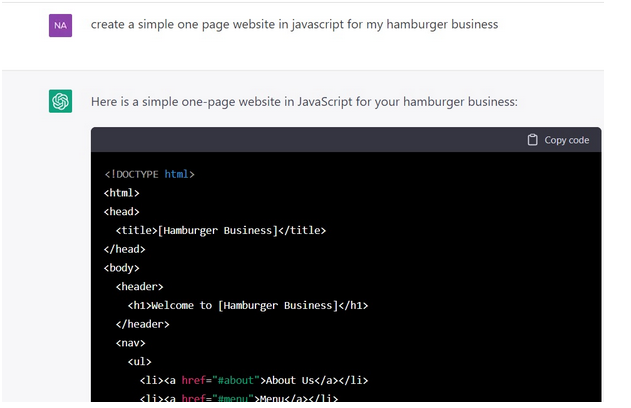
Task: Click the opening <html> tag line
Action: pos(122,193)
